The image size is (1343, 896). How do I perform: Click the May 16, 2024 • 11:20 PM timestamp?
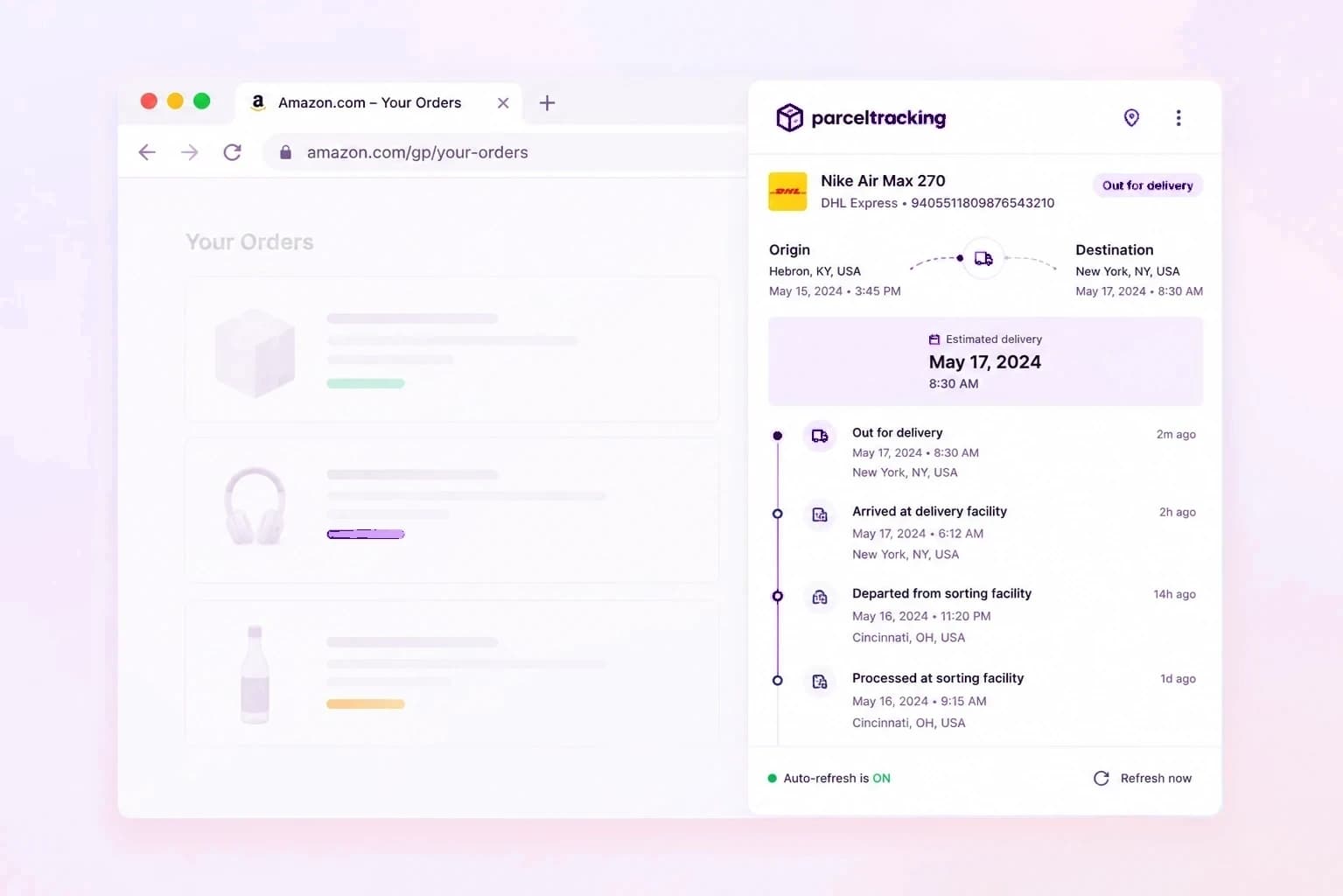click(921, 616)
